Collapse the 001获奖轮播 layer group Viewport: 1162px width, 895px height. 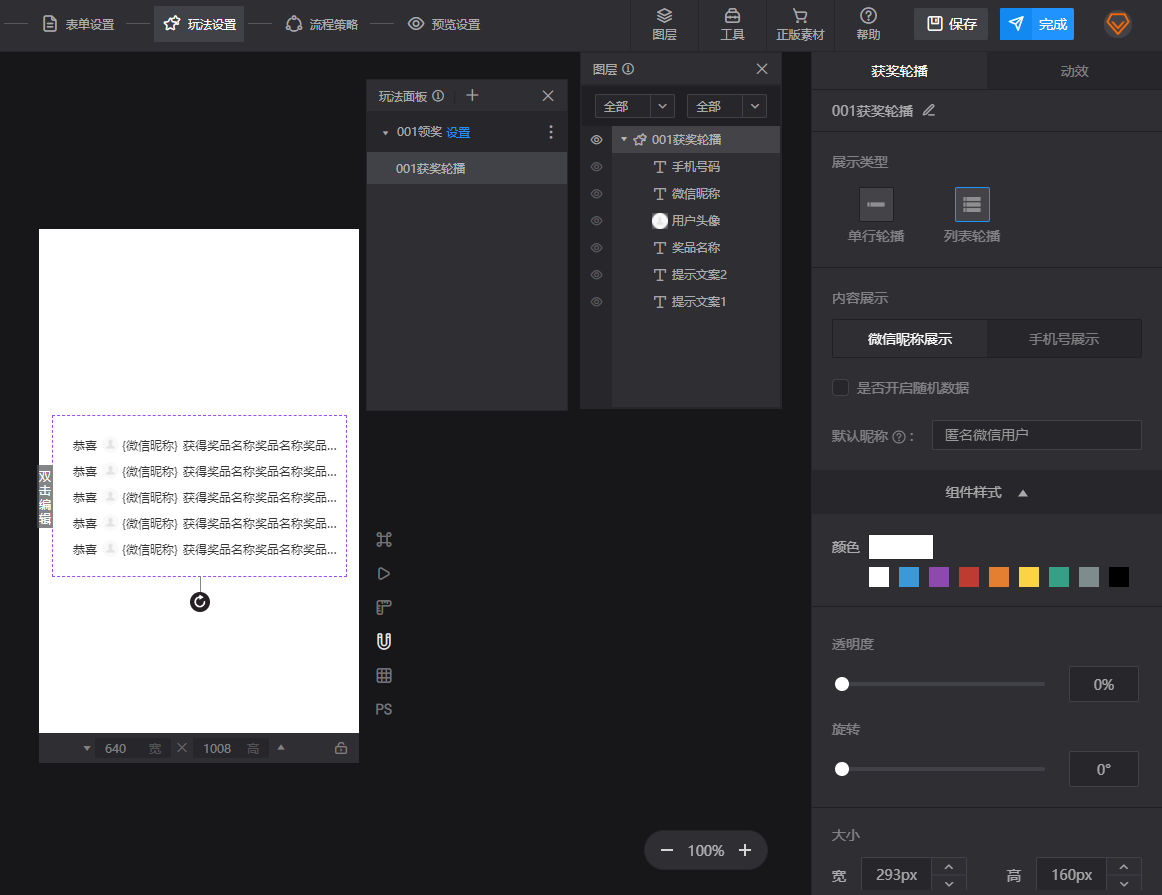click(x=624, y=139)
